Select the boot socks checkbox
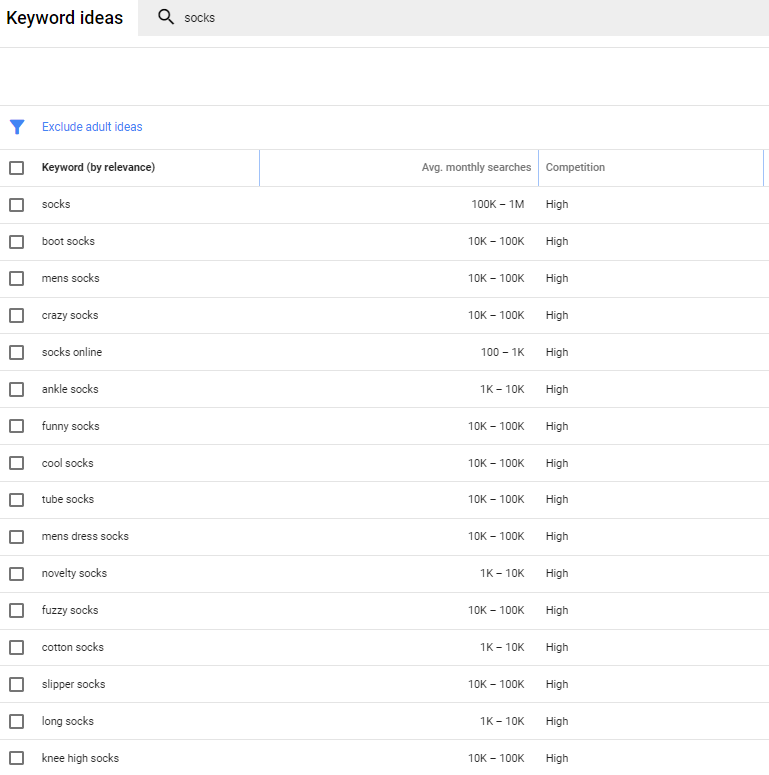Image resolution: width=769 pixels, height=775 pixels. click(x=16, y=242)
